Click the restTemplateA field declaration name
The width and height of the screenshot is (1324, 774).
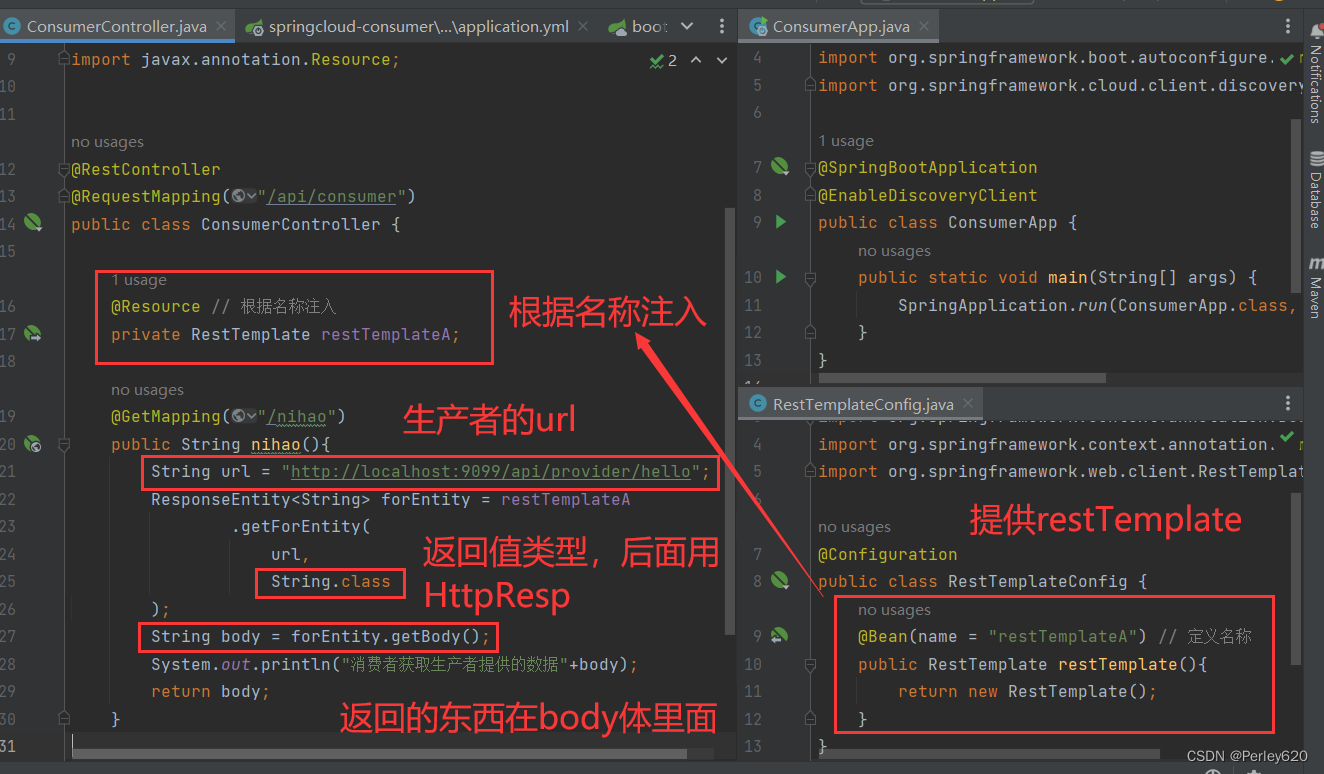click(386, 334)
